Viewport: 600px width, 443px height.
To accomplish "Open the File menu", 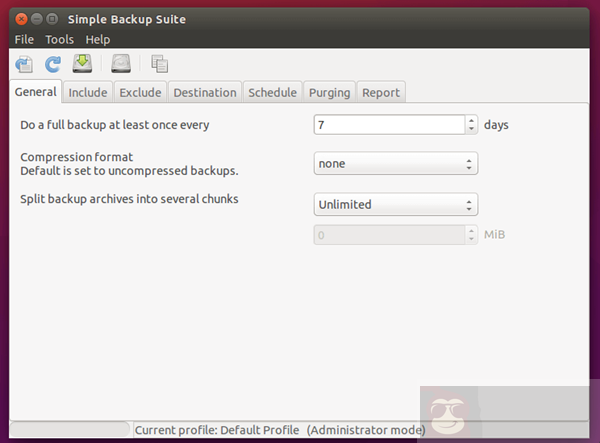I will coord(24,39).
